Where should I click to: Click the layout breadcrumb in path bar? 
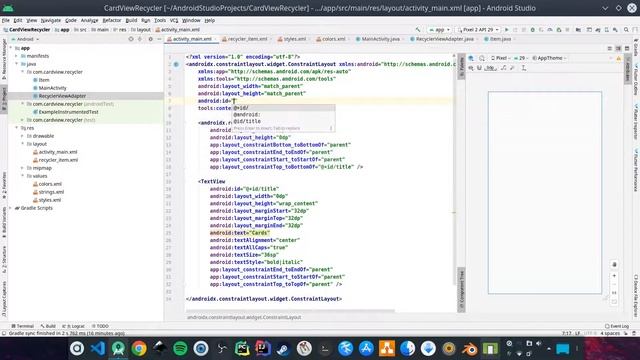click(x=141, y=30)
